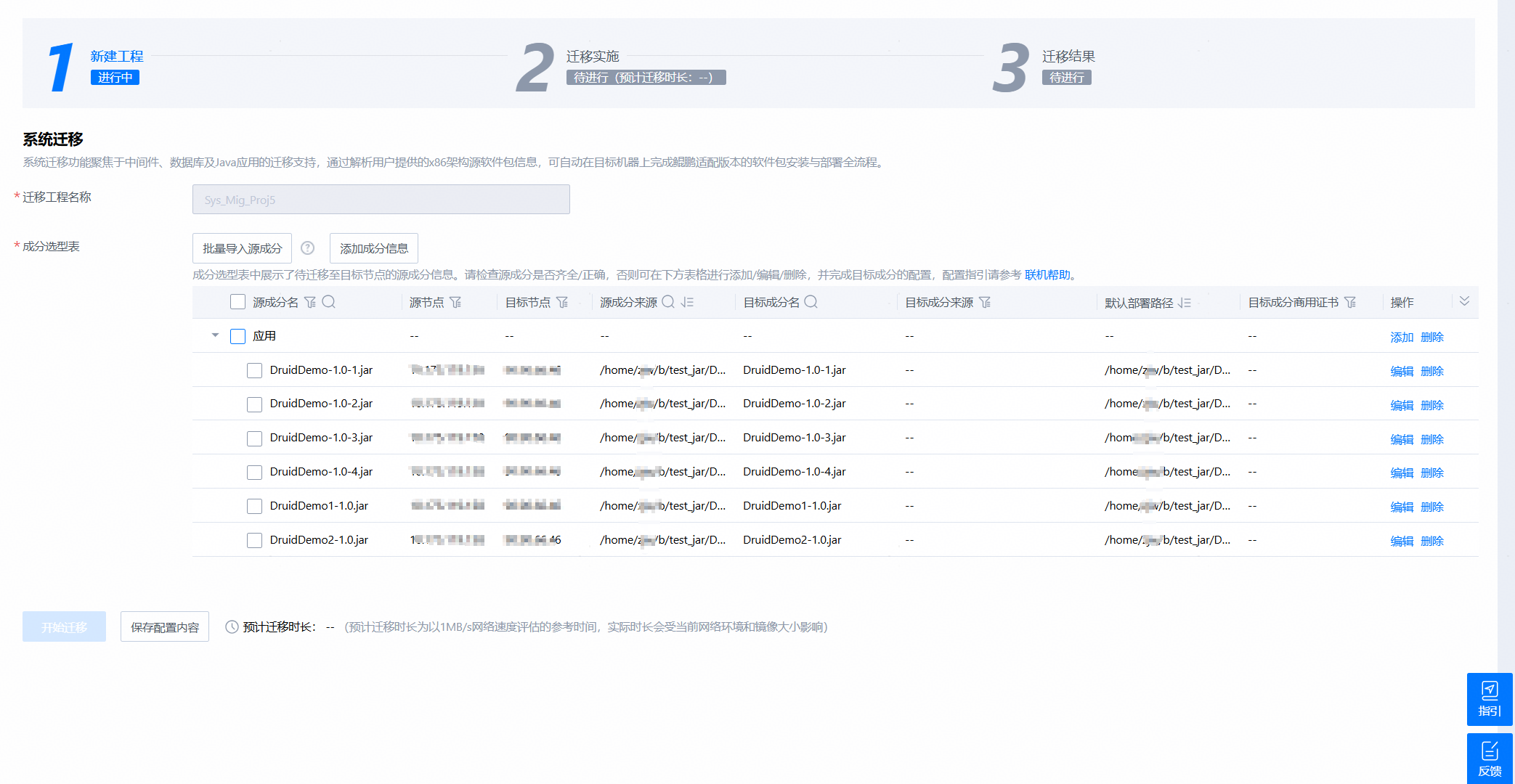The height and width of the screenshot is (784, 1515).
Task: Click the 添加成分信息 button
Action: (373, 248)
